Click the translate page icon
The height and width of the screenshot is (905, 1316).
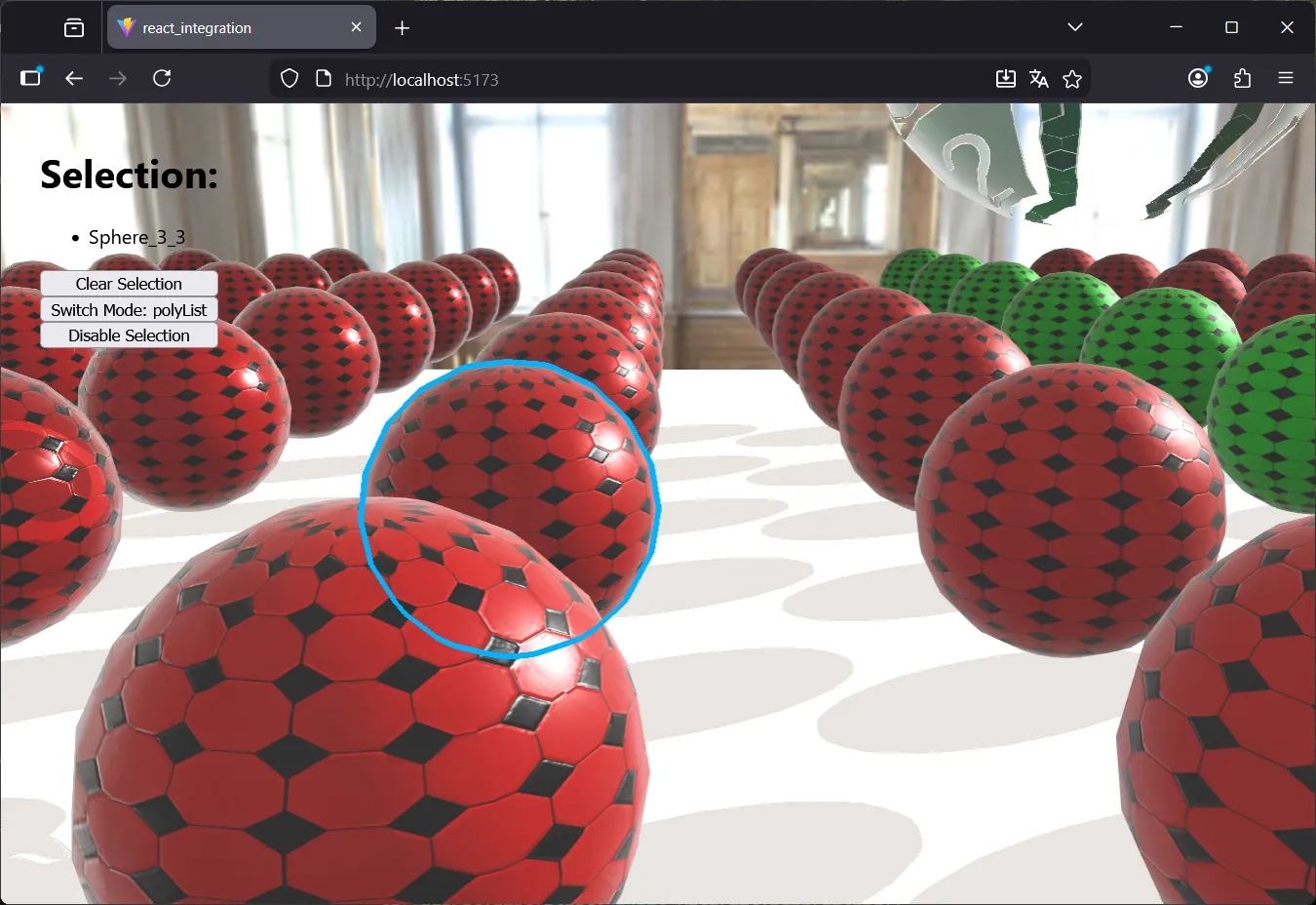[1039, 79]
